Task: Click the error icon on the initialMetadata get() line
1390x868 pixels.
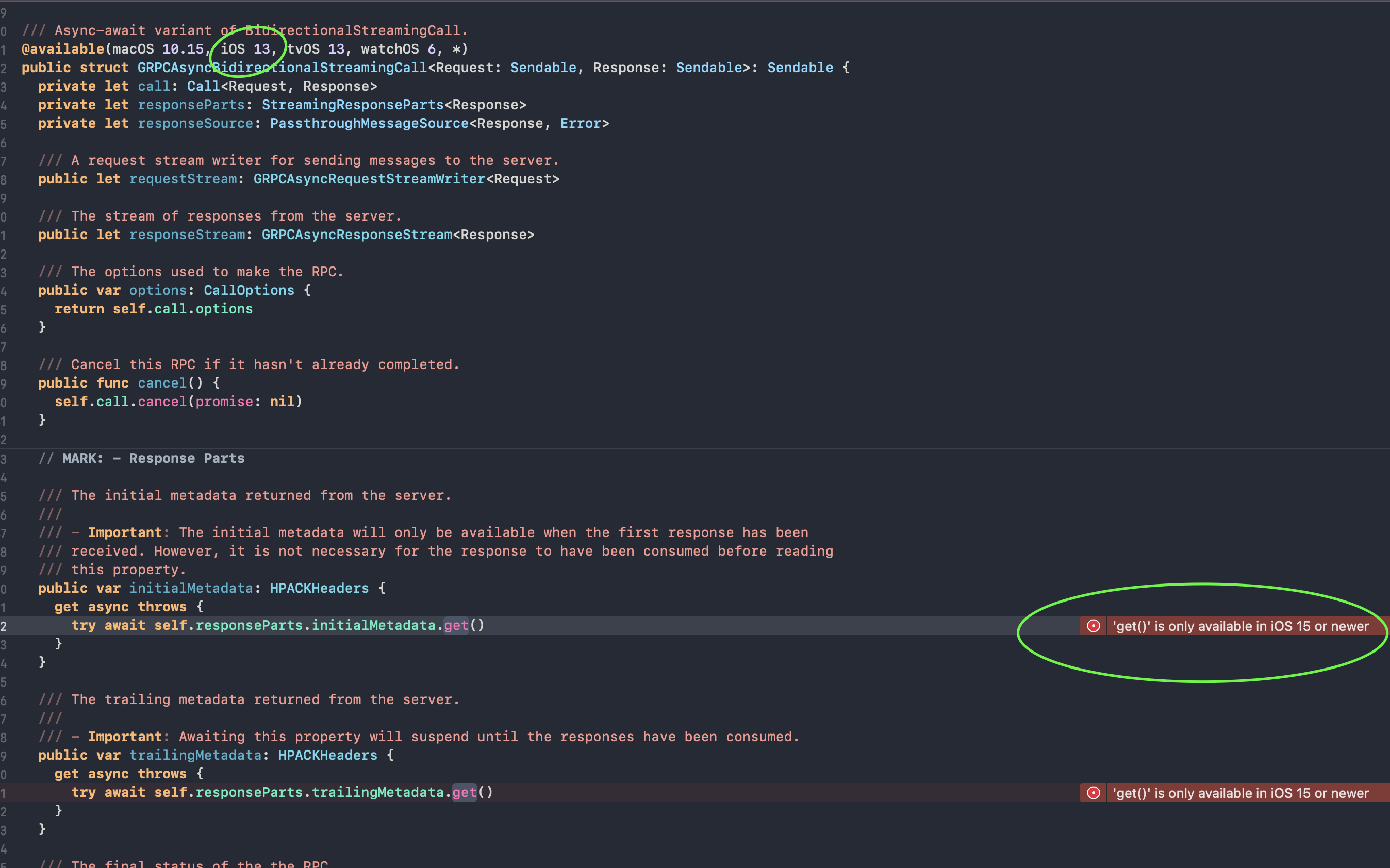Action: [x=1093, y=626]
